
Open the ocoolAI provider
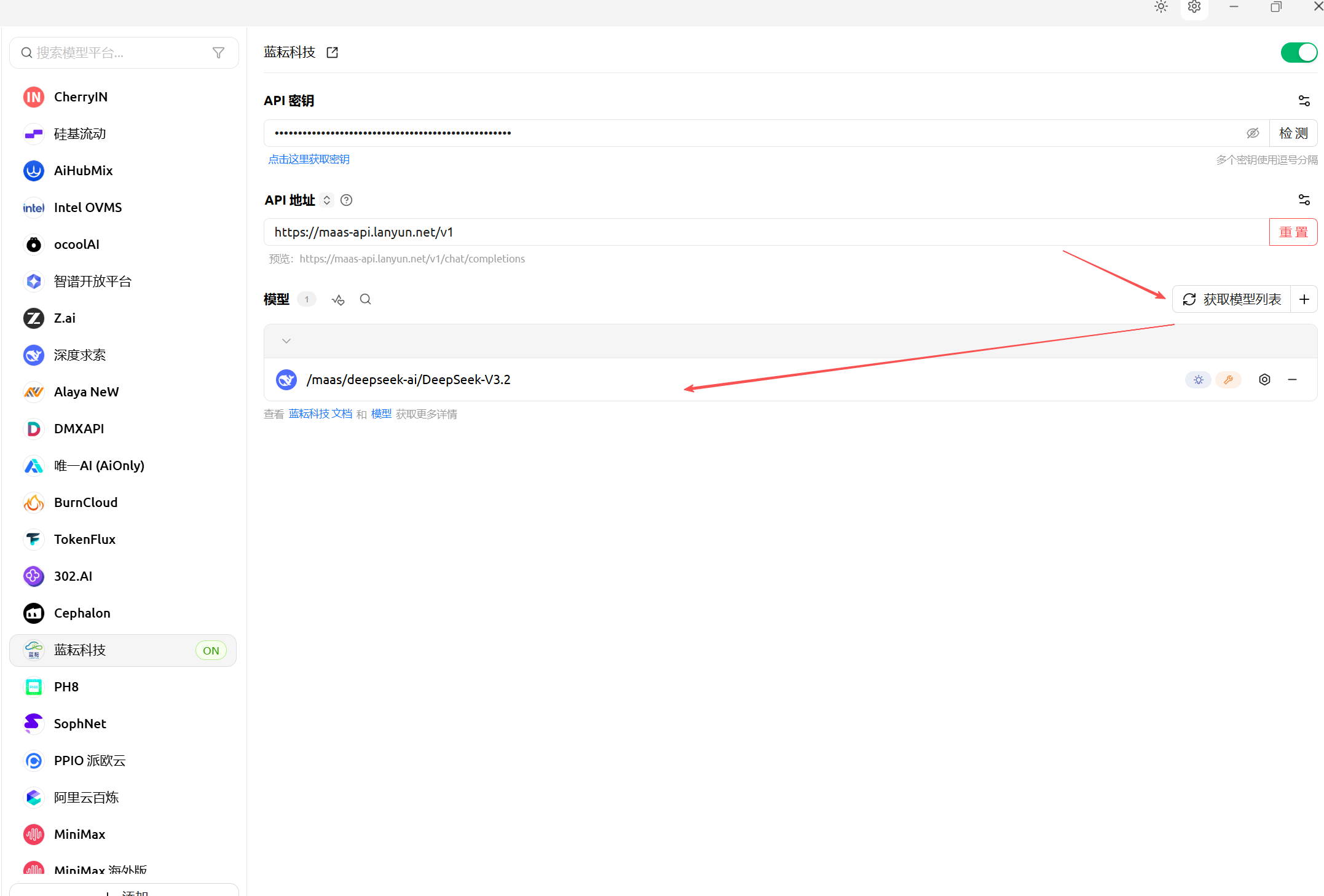click(123, 245)
